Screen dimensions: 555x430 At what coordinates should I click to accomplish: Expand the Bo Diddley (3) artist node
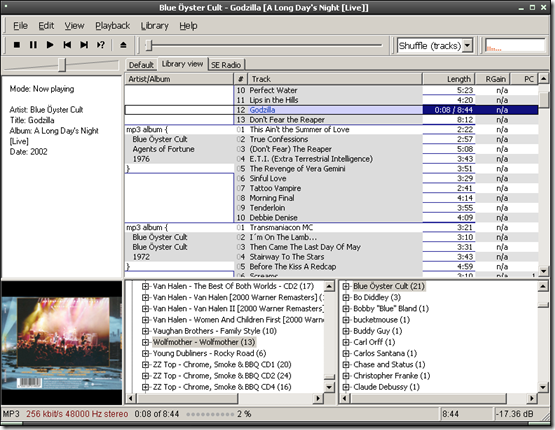[346, 297]
